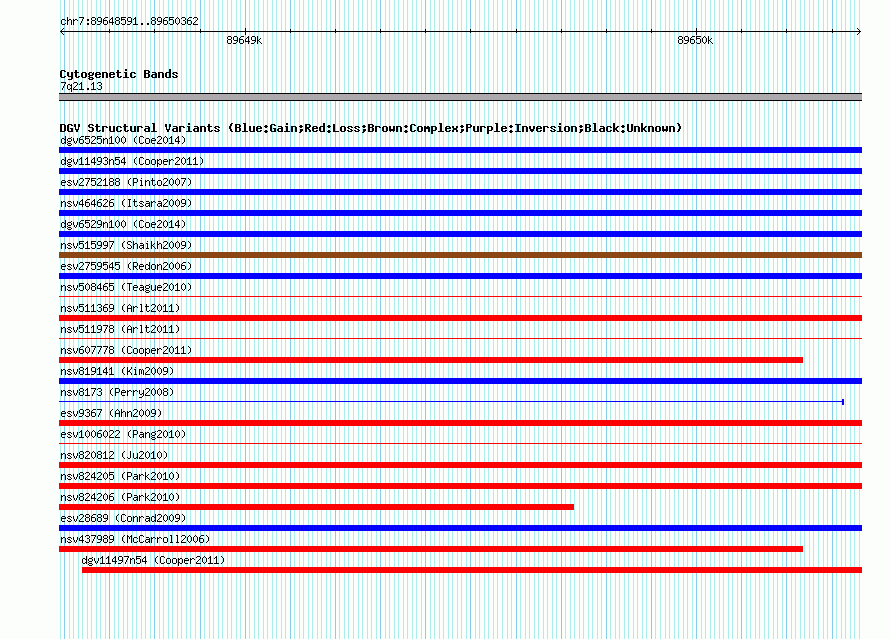Click nsv511978 (Arlt2011) label

click(x=120, y=329)
